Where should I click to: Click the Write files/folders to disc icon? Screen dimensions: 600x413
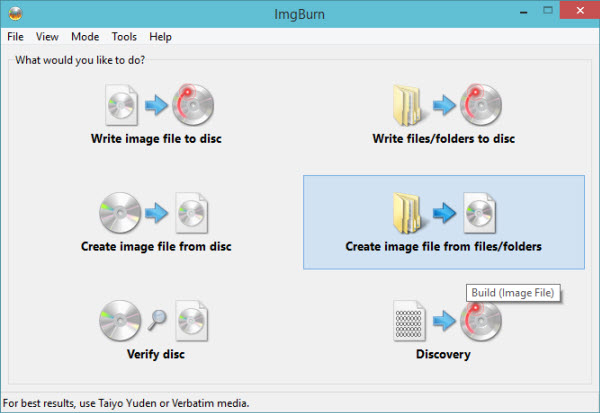pos(447,105)
